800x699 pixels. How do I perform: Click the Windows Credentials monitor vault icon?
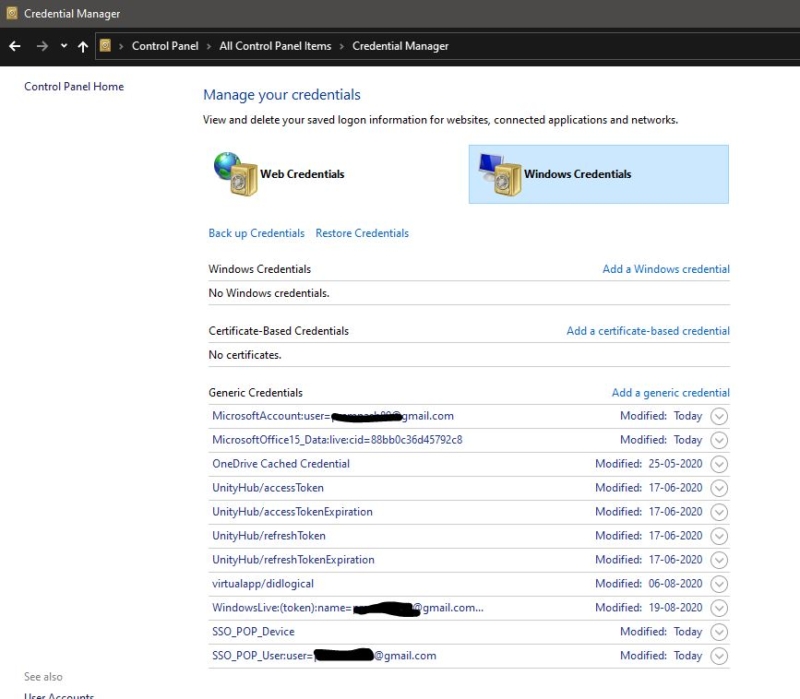(500, 174)
